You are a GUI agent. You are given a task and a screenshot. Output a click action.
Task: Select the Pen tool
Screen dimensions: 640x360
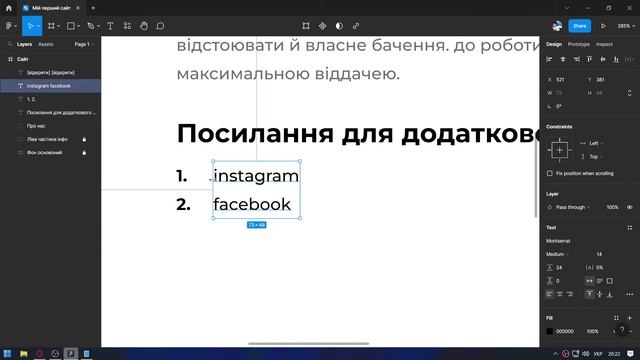tap(91, 26)
